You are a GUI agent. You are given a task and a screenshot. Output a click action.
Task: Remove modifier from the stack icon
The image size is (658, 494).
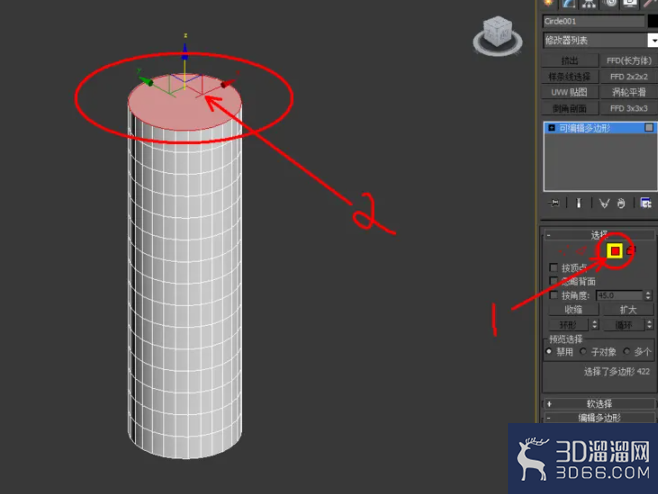tap(621, 204)
